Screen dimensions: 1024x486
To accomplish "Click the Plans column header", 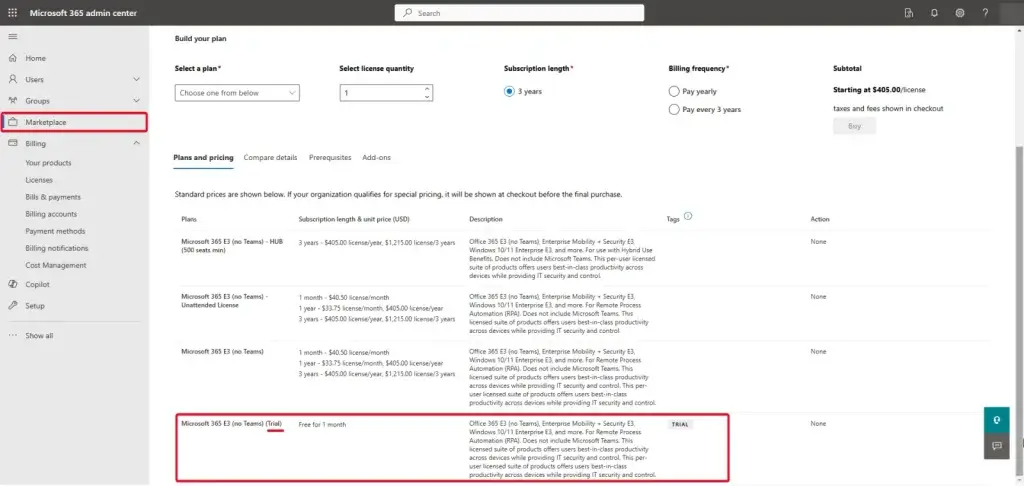I will click(189, 219).
